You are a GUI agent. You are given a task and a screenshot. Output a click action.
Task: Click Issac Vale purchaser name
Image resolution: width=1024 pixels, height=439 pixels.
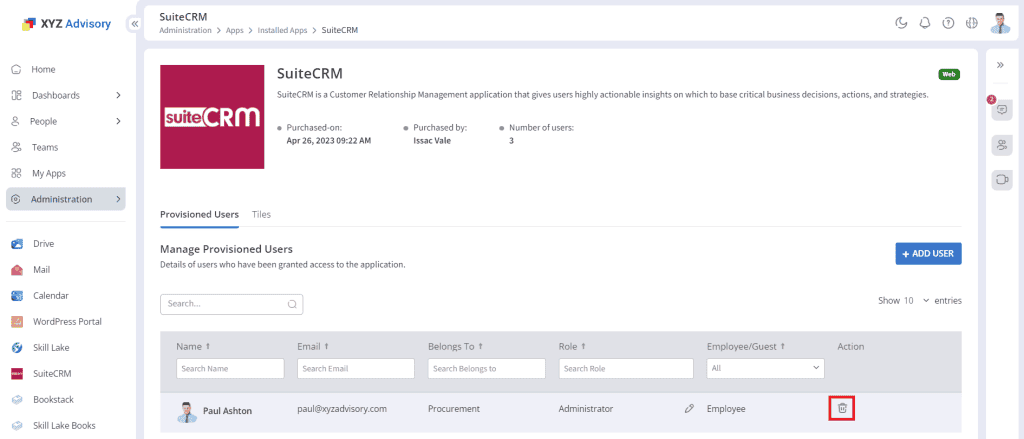(x=432, y=140)
